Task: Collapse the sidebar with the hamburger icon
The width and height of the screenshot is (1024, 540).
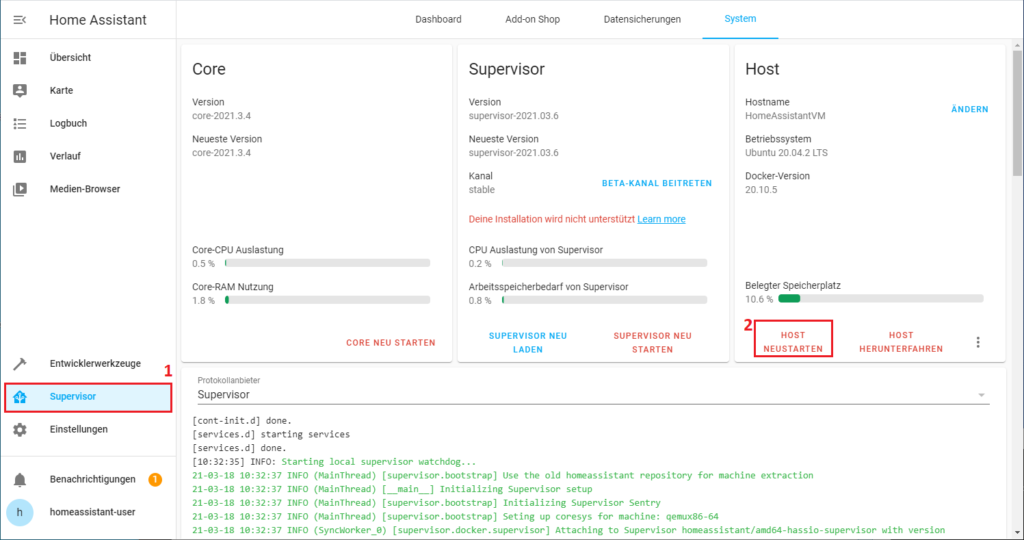Action: click(x=20, y=20)
